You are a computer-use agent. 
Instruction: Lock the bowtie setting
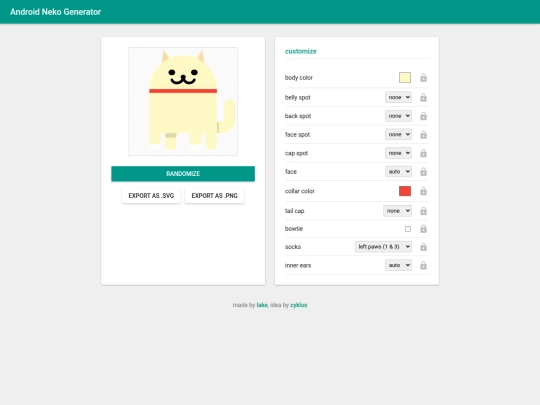coord(423,229)
